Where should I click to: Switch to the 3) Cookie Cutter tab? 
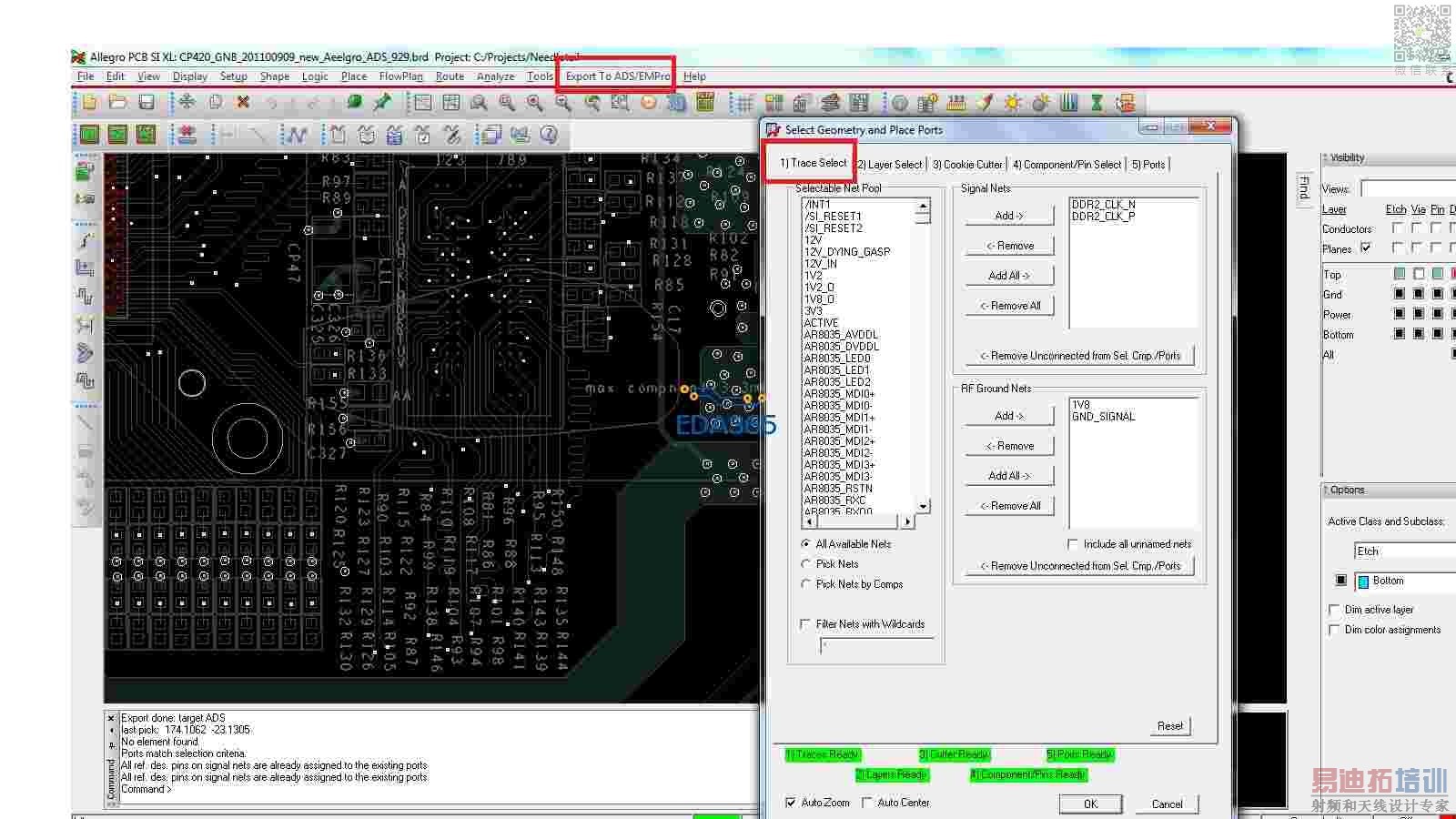[x=967, y=165]
